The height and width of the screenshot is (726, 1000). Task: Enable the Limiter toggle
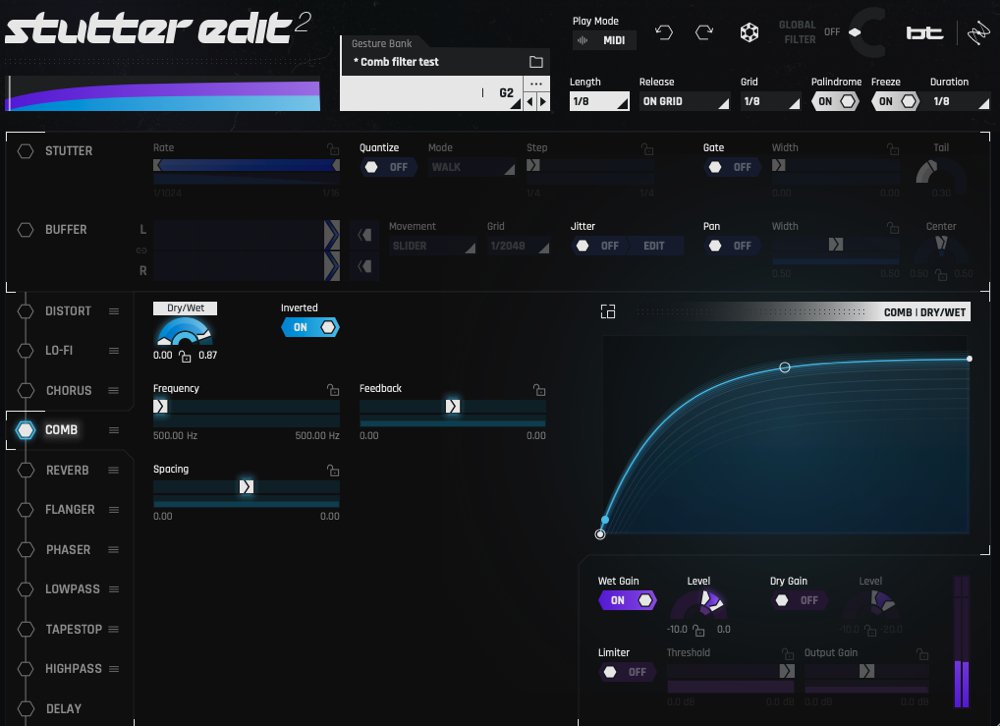tap(627, 672)
